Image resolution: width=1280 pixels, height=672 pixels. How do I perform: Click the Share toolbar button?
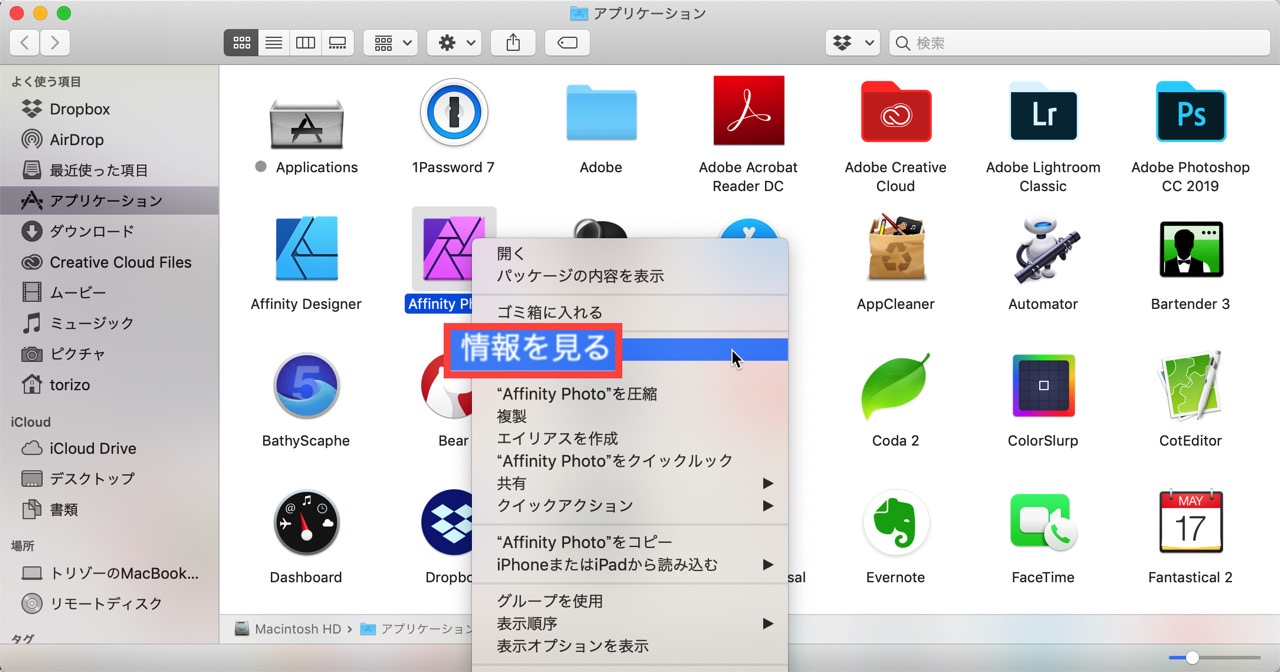click(x=513, y=43)
